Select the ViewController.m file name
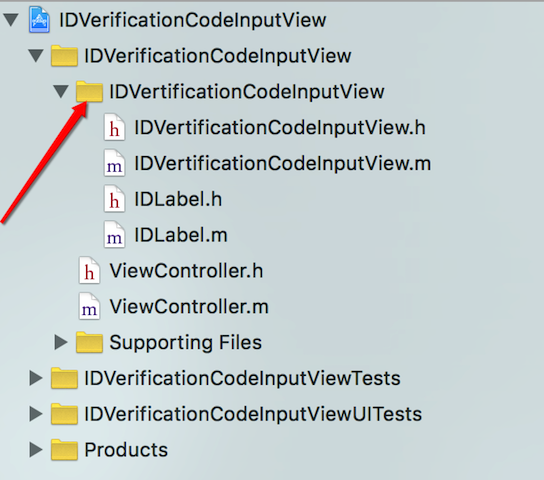 click(x=189, y=307)
